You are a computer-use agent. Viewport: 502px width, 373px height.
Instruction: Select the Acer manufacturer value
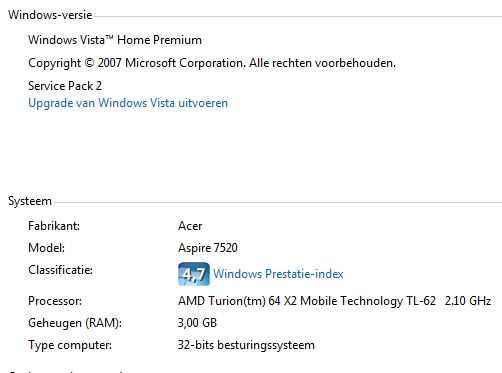[190, 226]
